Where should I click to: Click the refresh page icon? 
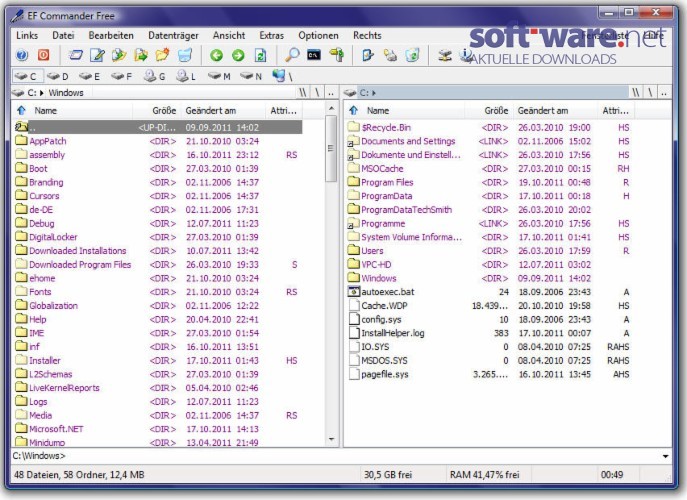tap(260, 55)
